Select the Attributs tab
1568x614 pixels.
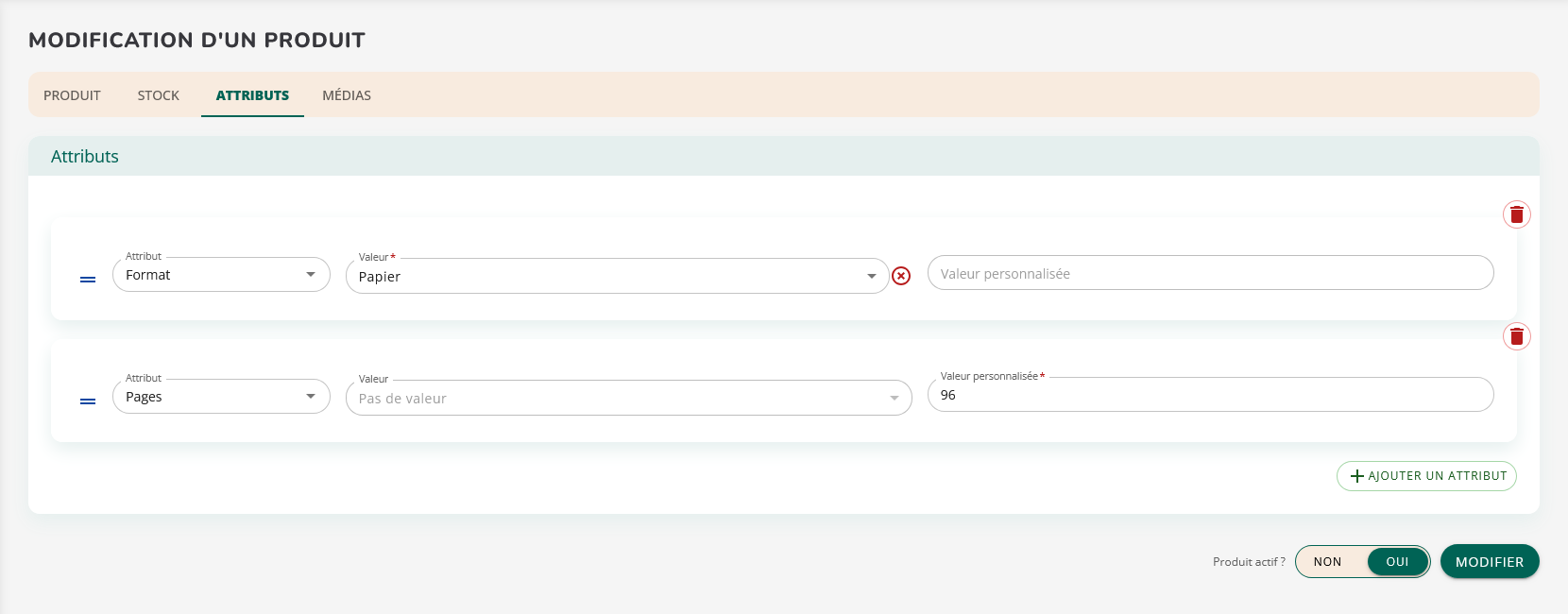click(252, 95)
